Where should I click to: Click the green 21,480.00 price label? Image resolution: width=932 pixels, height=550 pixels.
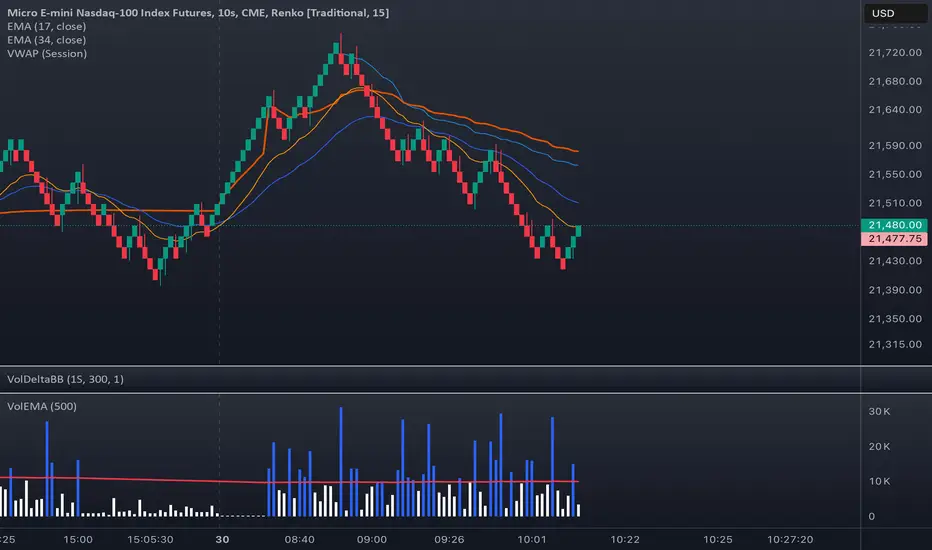click(895, 225)
